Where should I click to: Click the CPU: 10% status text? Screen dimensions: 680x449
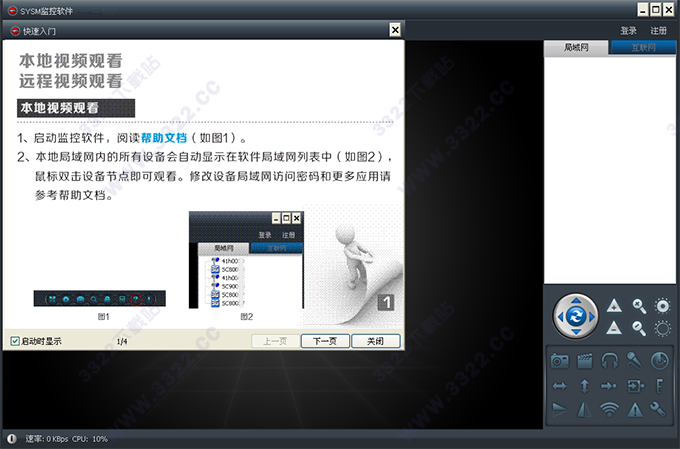pos(90,439)
